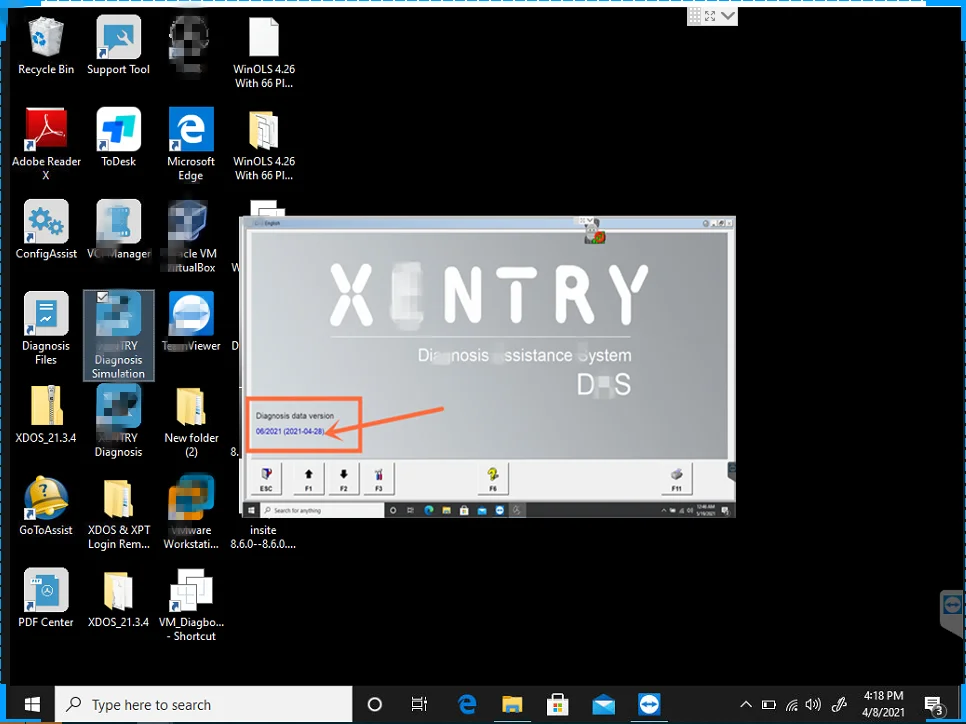Show hidden system tray icons
Viewport: 966px width, 724px height.
(x=745, y=704)
